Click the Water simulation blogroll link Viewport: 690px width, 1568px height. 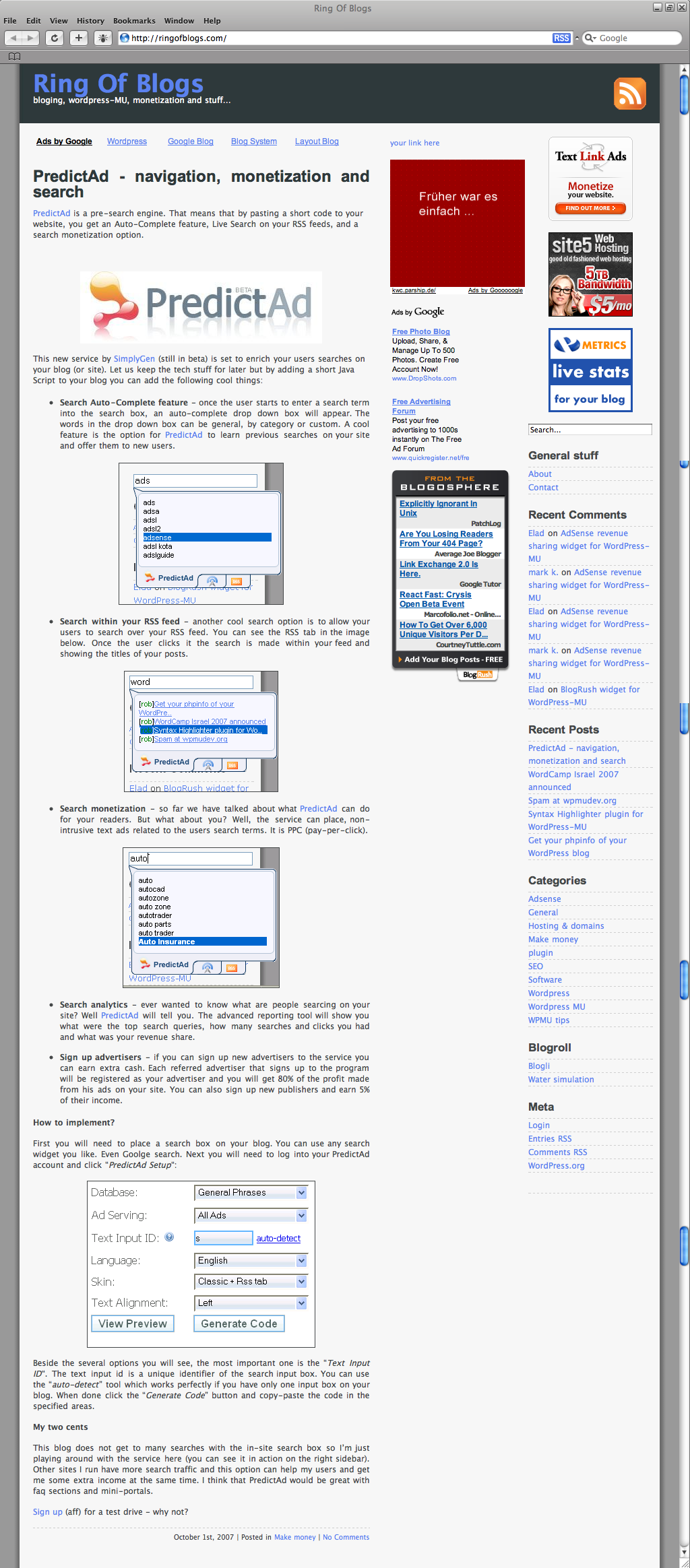point(561,1080)
